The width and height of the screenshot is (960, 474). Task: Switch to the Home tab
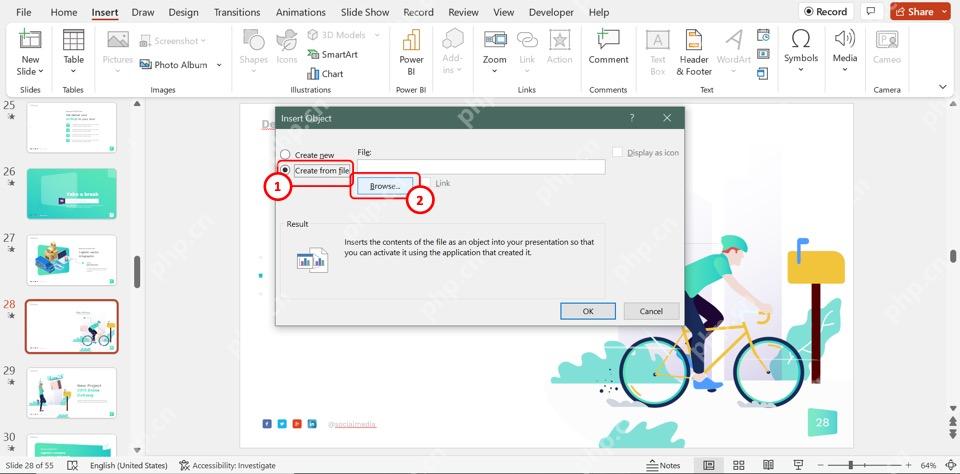click(64, 12)
